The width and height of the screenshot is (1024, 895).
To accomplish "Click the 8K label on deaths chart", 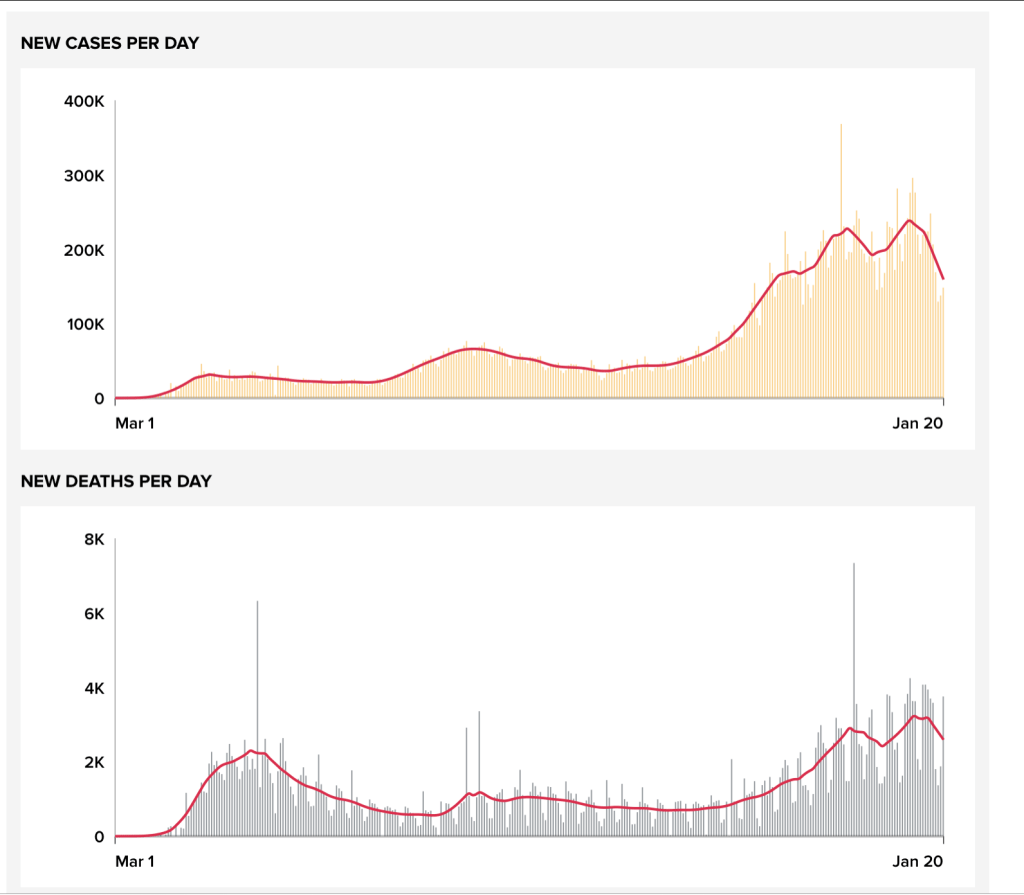I will coord(93,539).
